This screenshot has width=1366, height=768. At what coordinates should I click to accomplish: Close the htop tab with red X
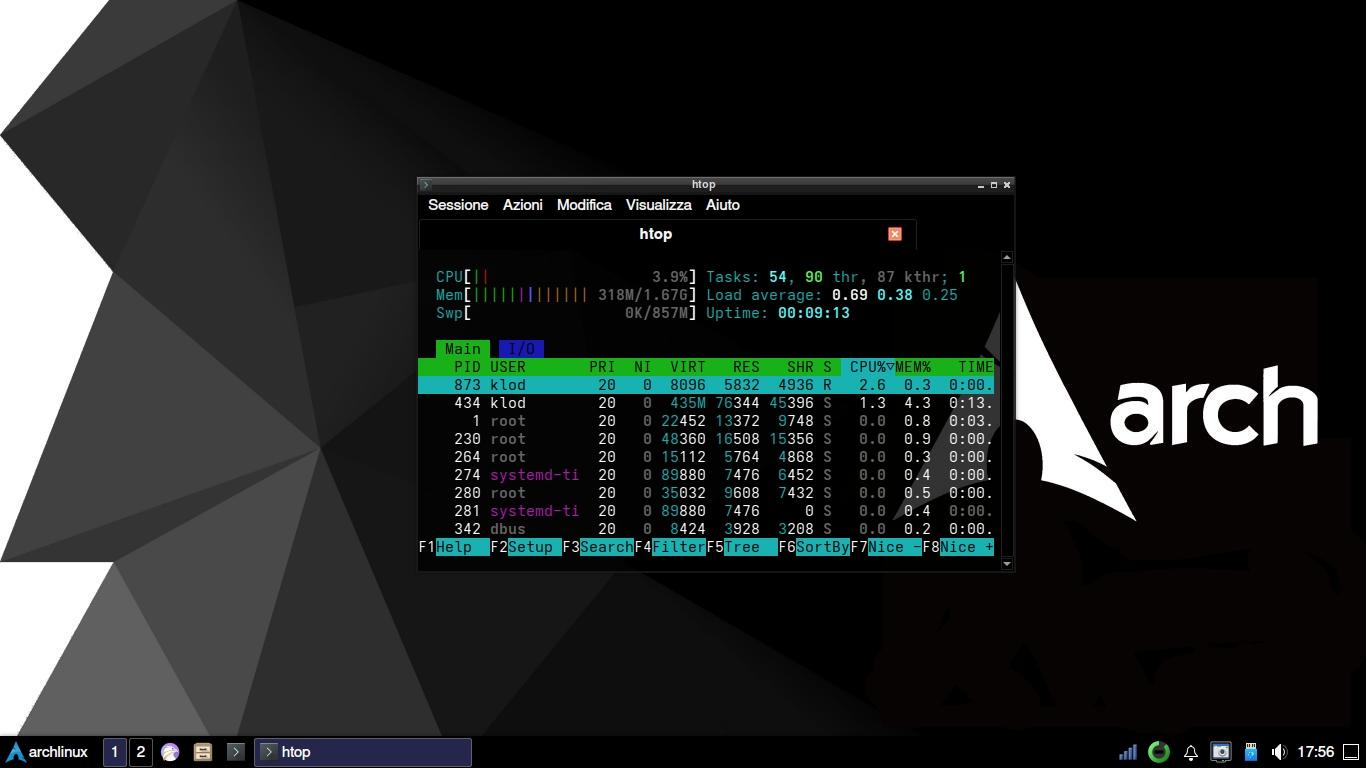click(x=895, y=234)
